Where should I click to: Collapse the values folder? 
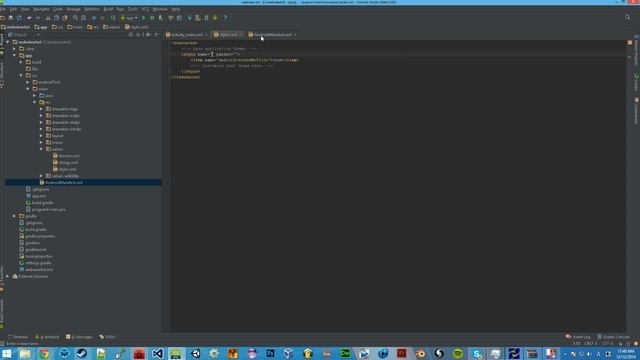point(41,149)
